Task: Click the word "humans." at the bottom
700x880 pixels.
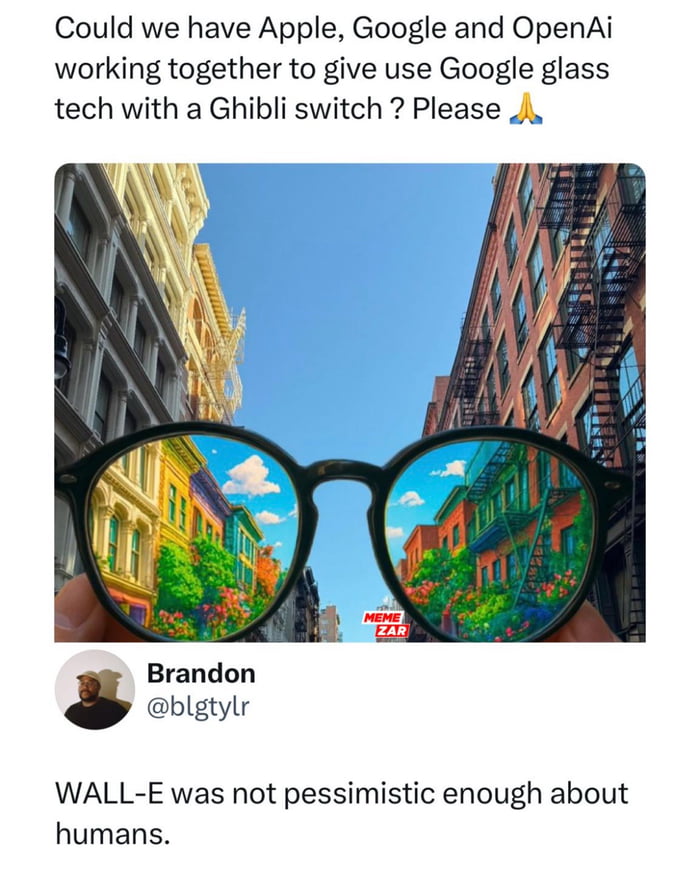Action: (x=112, y=833)
